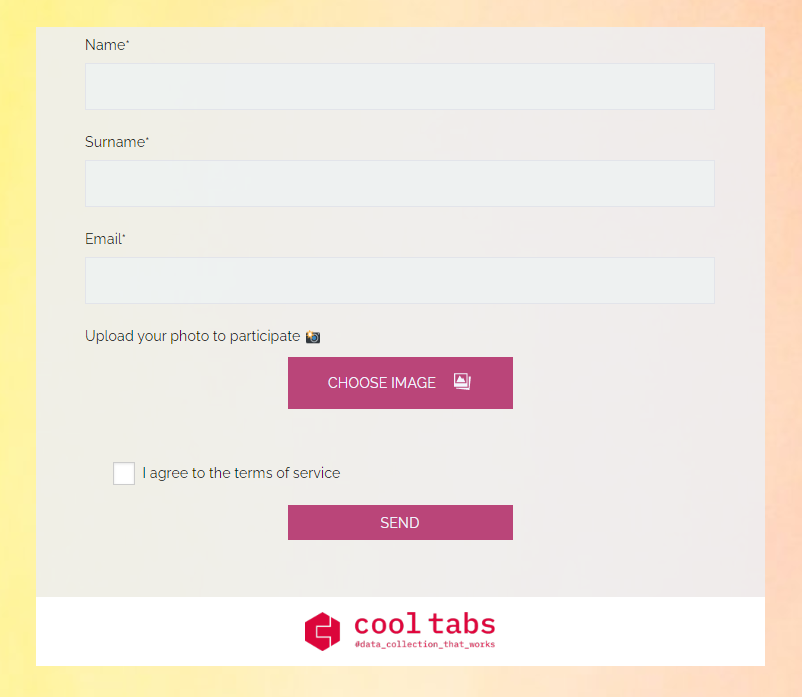The height and width of the screenshot is (697, 802).
Task: Open the image file picker via Choose Image
Action: click(x=400, y=382)
